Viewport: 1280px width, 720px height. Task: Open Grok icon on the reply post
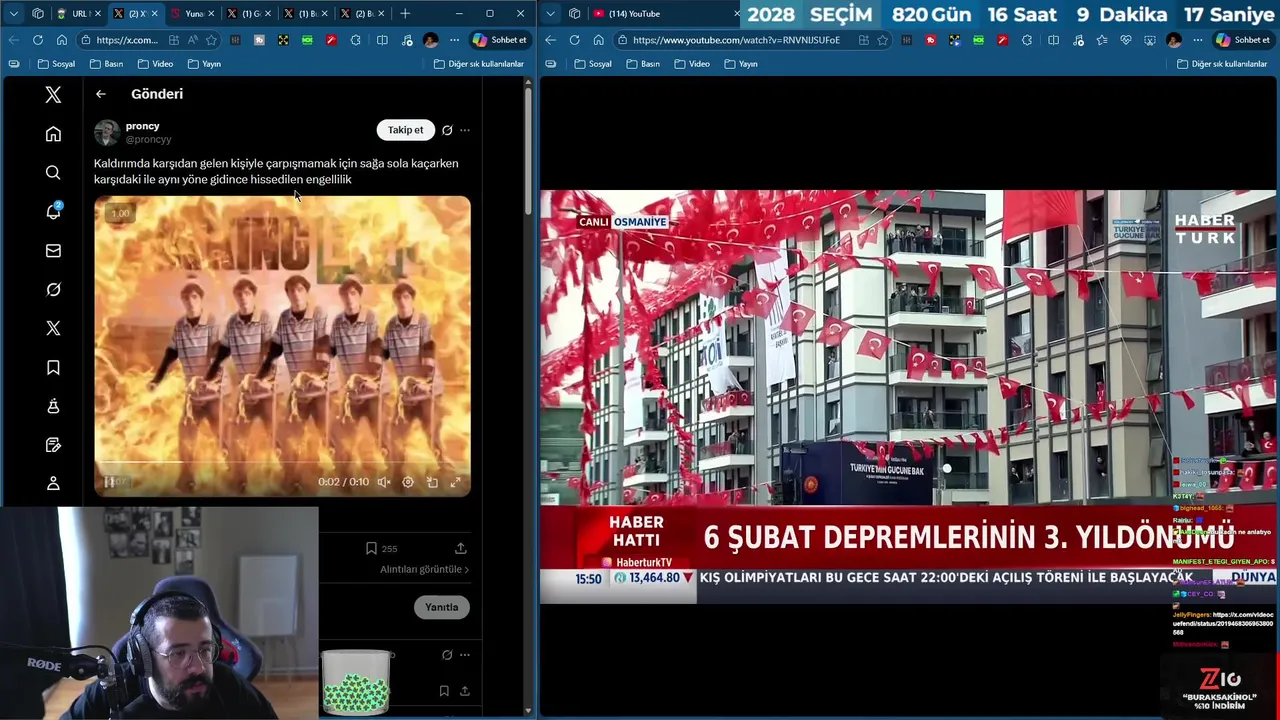coord(447,655)
